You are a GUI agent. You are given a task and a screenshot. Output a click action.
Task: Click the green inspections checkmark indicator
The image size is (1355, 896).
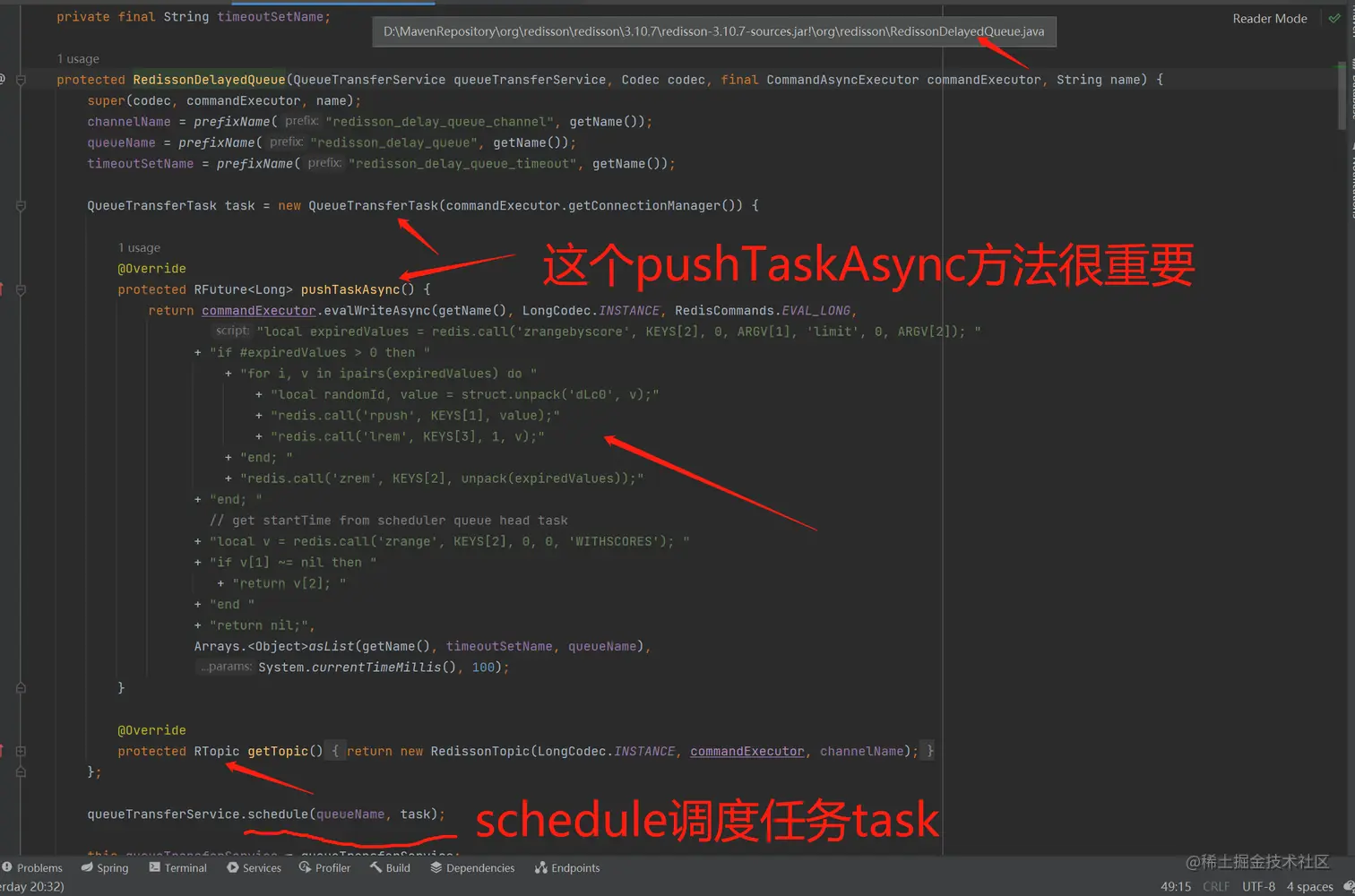1334,18
